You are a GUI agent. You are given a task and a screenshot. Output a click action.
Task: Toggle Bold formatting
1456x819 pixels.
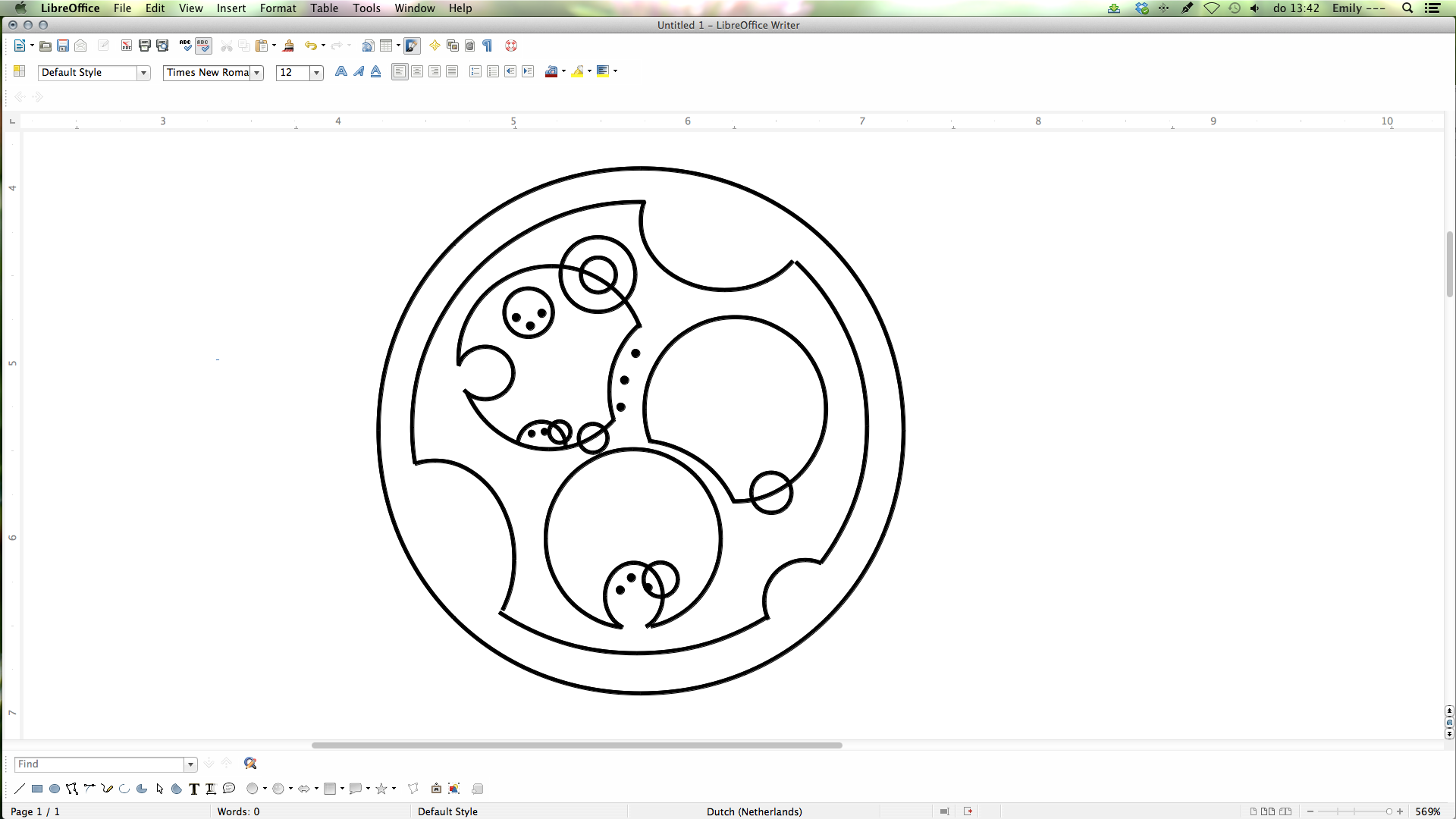pyautogui.click(x=341, y=71)
